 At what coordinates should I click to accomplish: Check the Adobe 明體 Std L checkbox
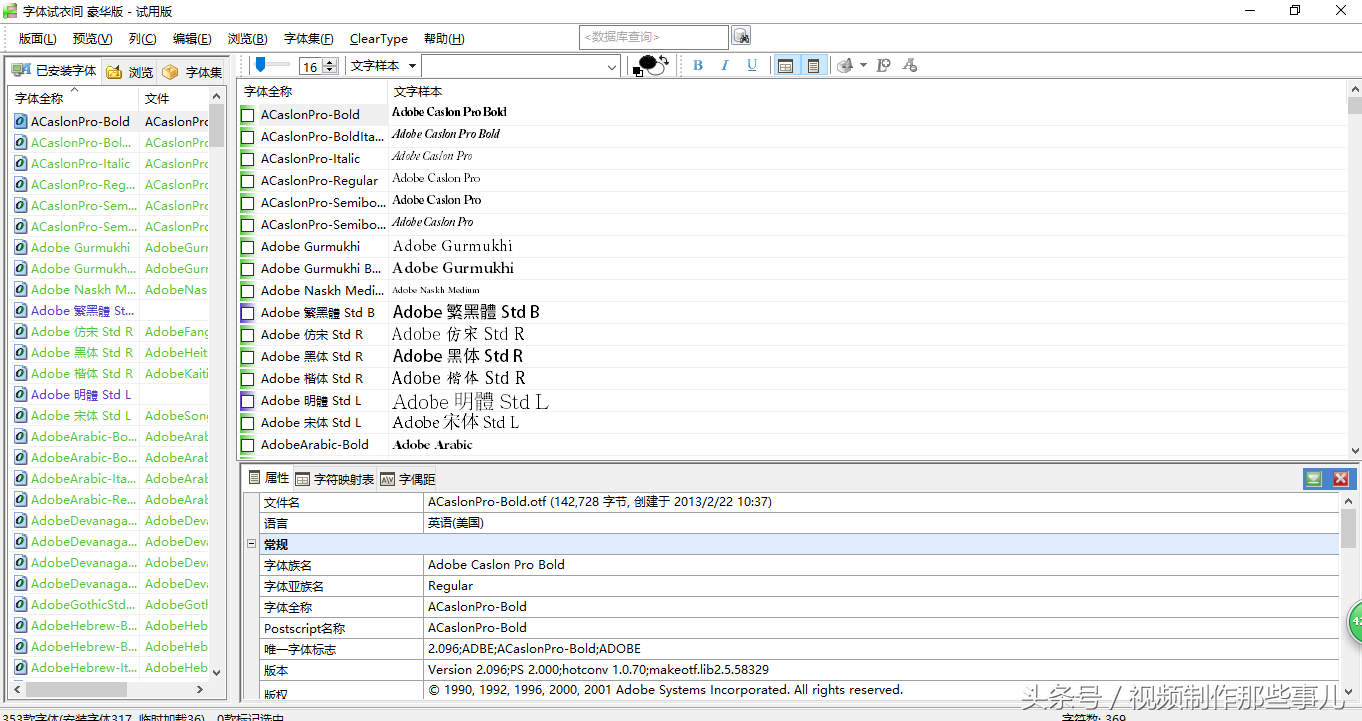(248, 401)
